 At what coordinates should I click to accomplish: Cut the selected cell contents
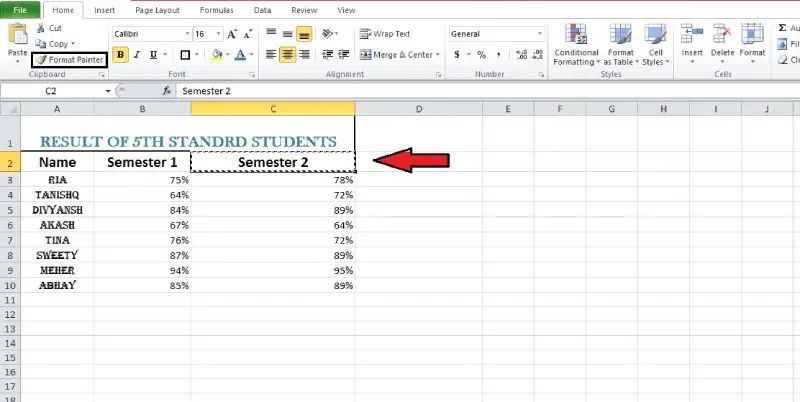49,28
